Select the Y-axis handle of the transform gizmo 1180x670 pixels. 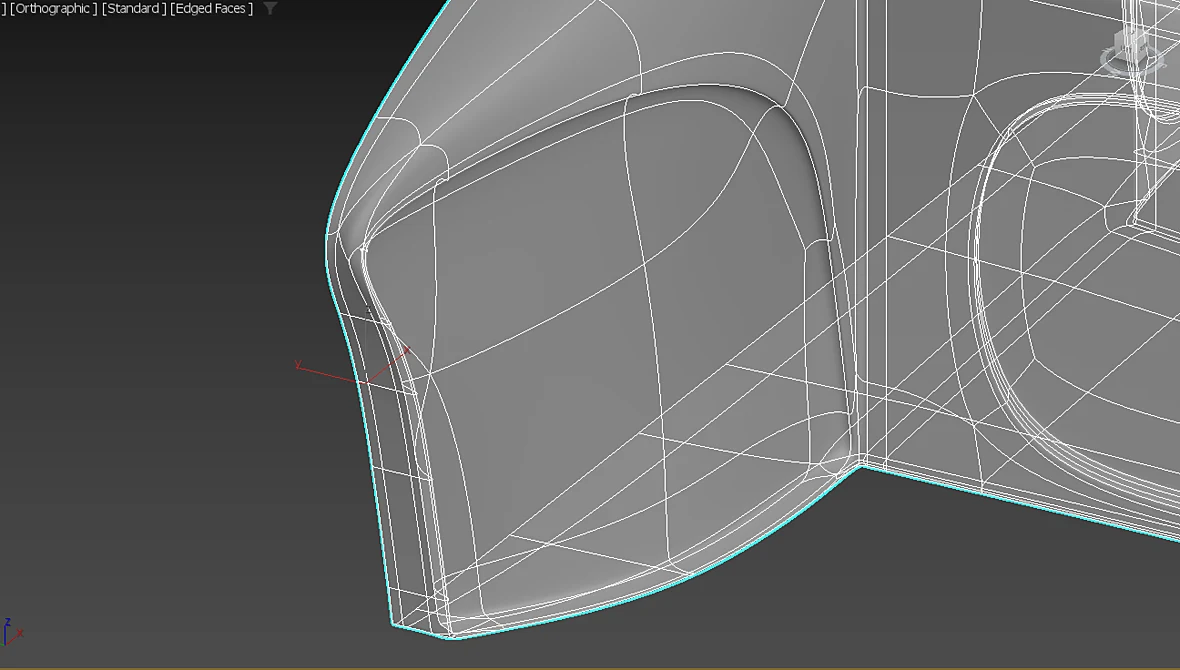[x=330, y=372]
